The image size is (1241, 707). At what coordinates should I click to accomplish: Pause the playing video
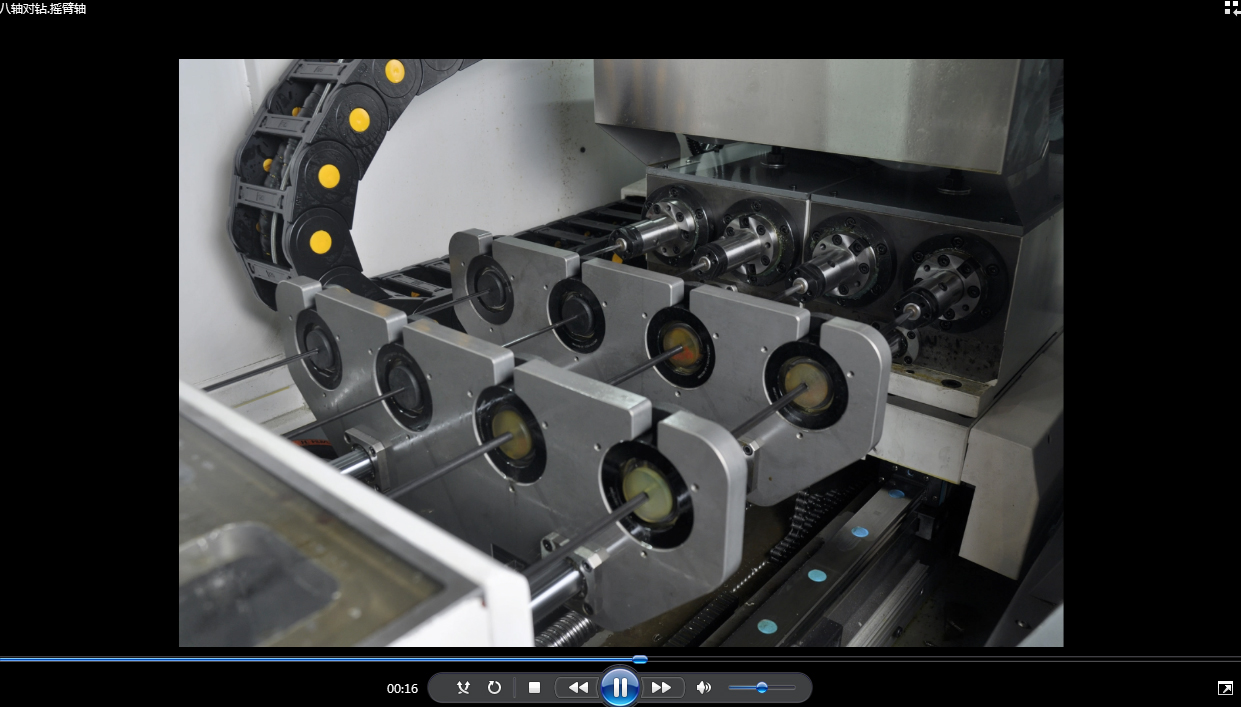620,687
